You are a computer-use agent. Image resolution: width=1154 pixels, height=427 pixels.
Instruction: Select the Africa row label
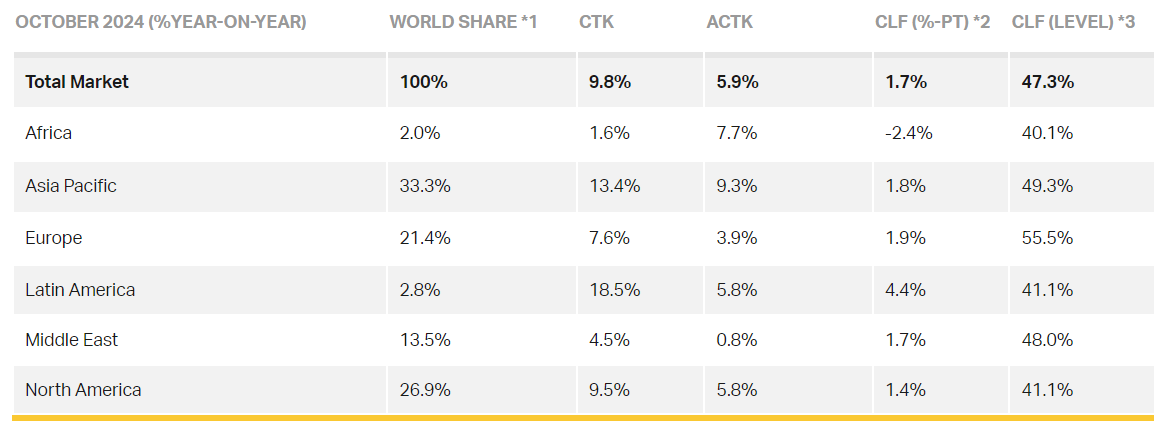pyautogui.click(x=49, y=133)
